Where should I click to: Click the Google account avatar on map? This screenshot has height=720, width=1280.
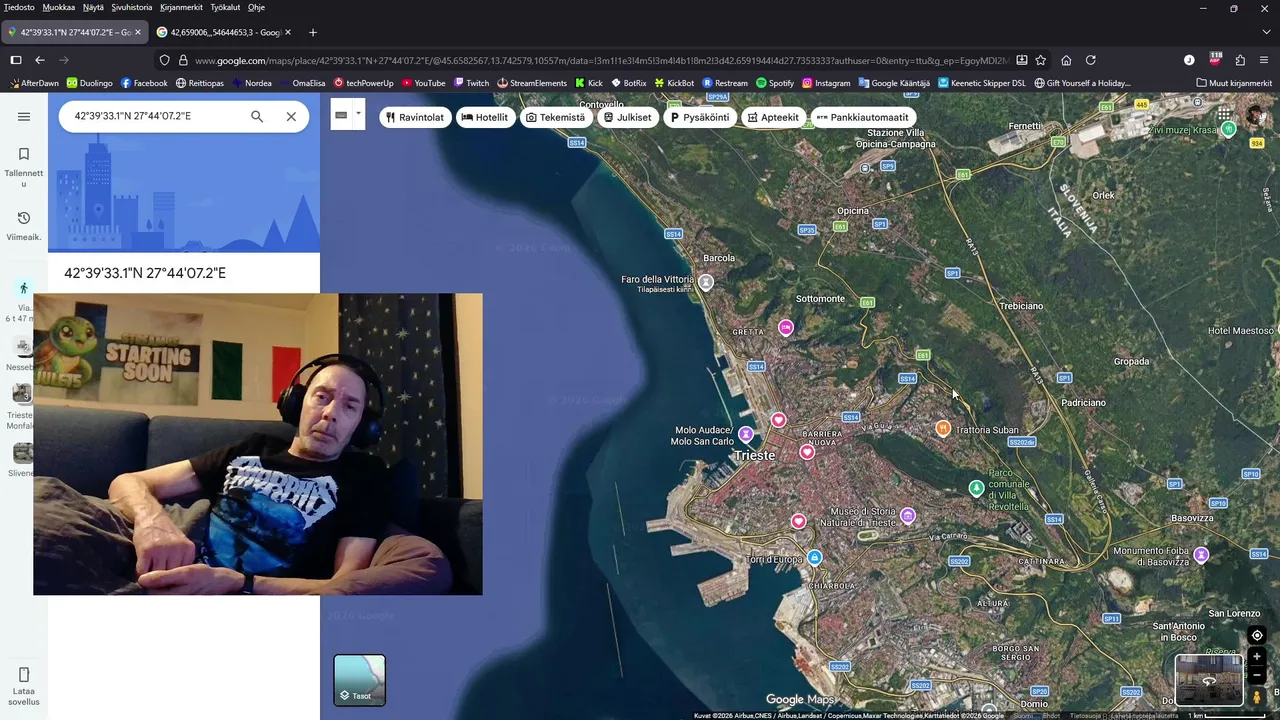pyautogui.click(x=1255, y=116)
